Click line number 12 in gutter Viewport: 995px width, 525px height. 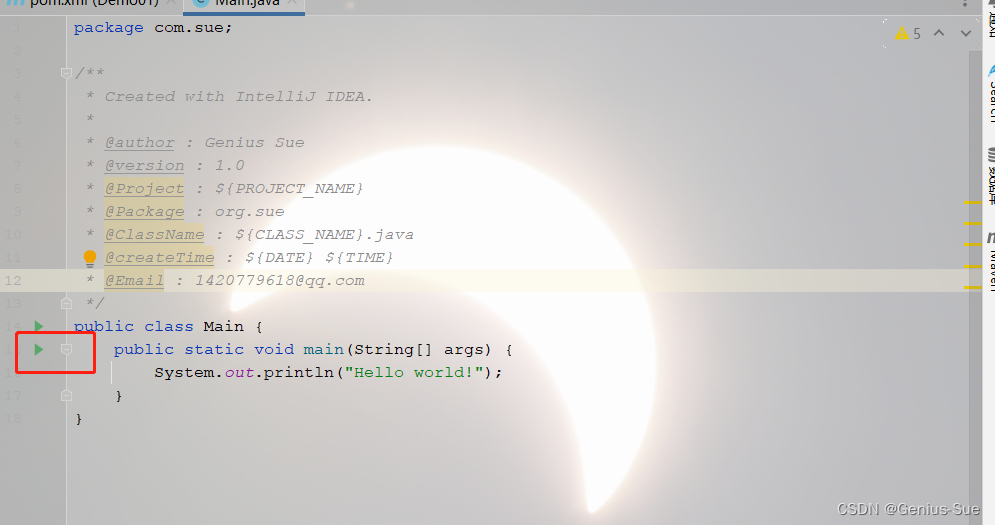tap(13, 281)
